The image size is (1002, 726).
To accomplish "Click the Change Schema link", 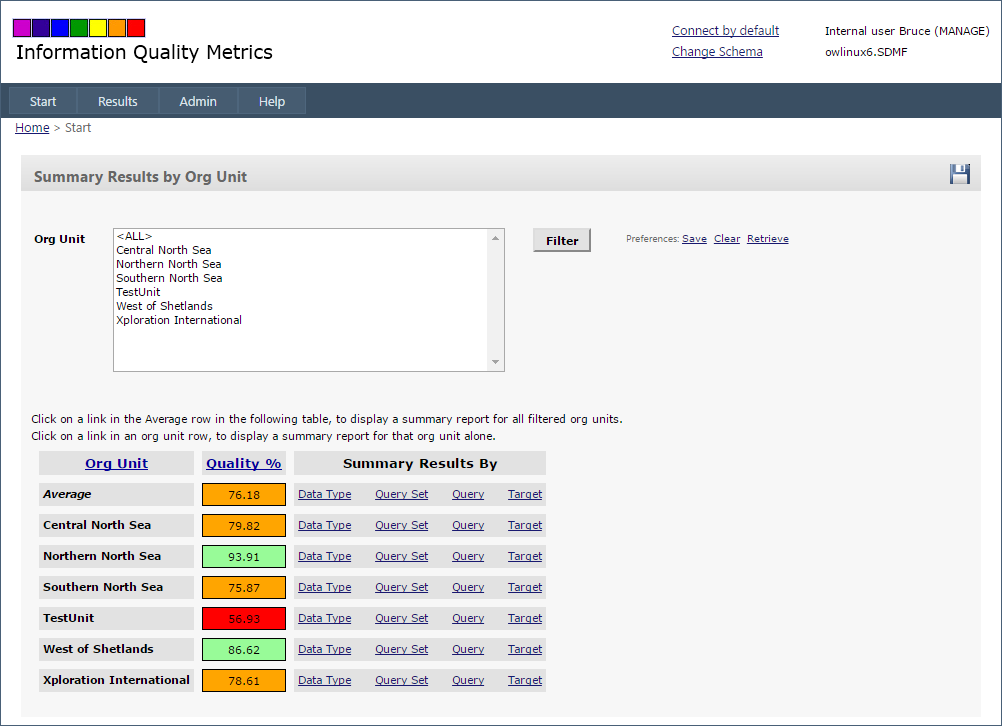I will pos(717,51).
